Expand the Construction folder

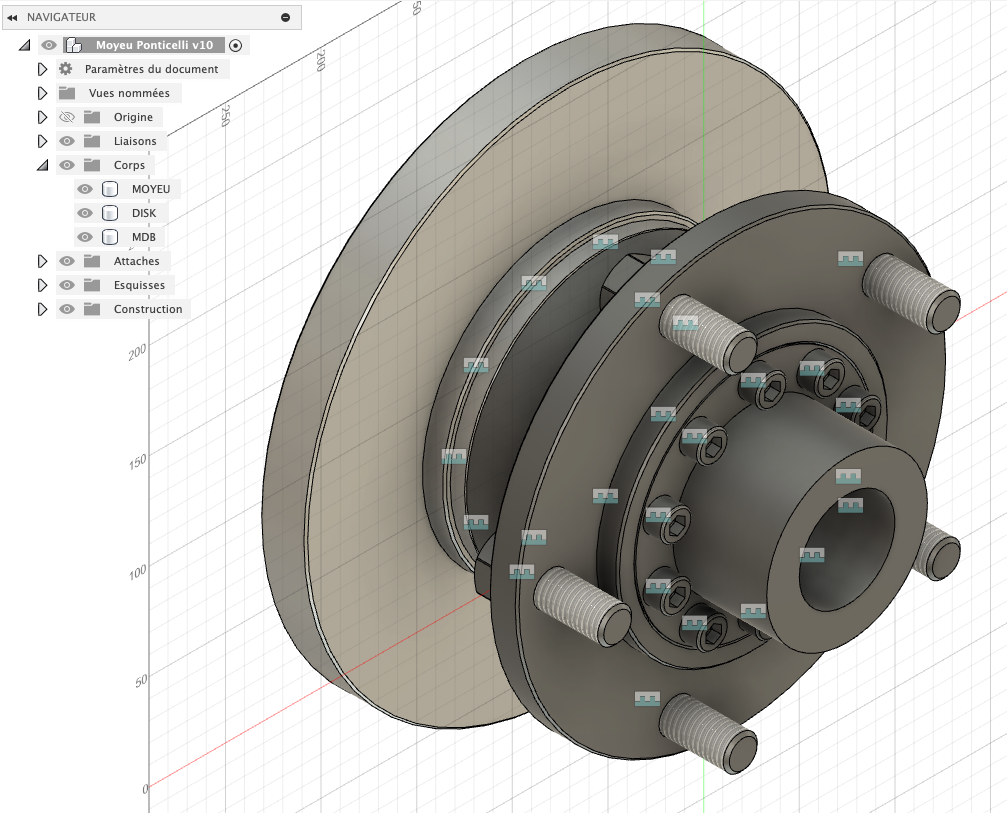coord(42,309)
